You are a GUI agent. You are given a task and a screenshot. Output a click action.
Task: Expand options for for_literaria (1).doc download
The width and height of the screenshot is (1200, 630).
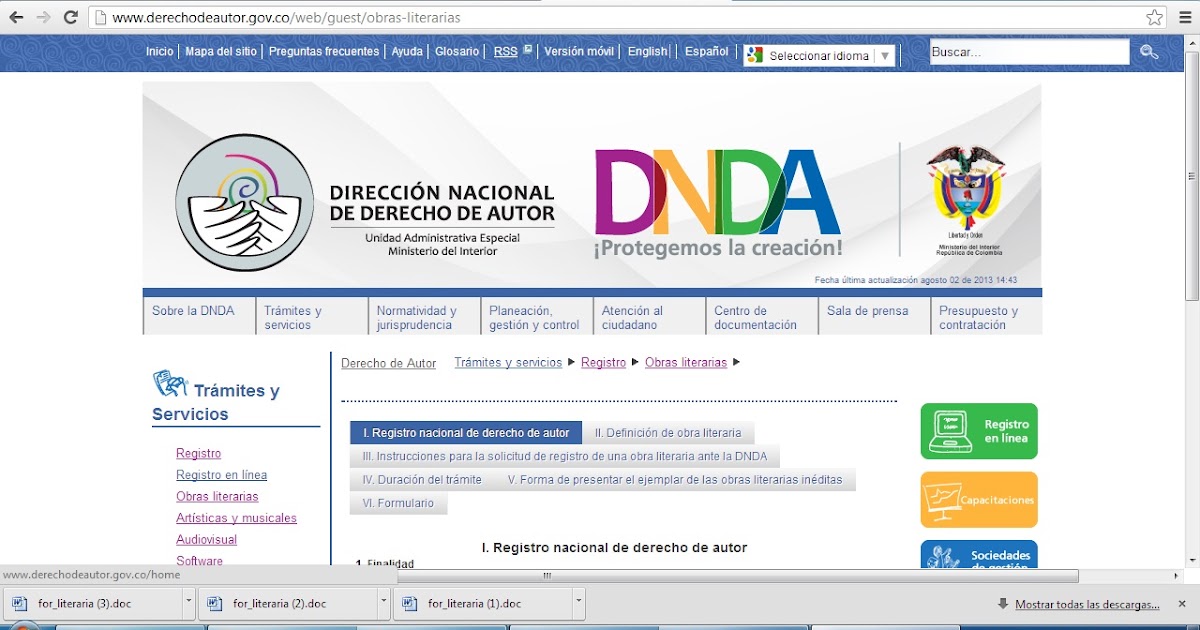[578, 604]
